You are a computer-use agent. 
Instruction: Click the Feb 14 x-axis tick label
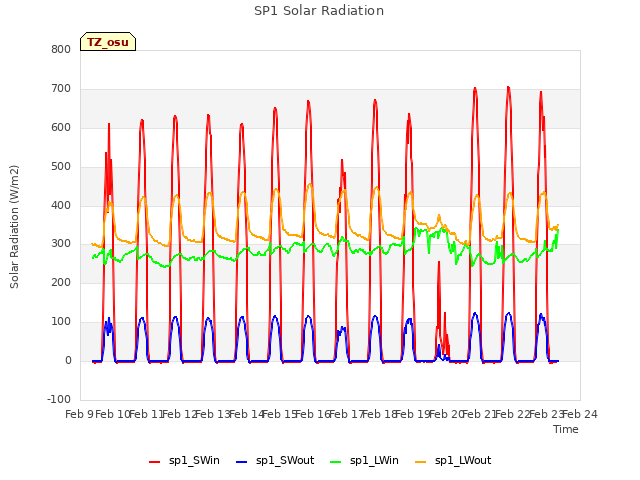click(x=247, y=414)
